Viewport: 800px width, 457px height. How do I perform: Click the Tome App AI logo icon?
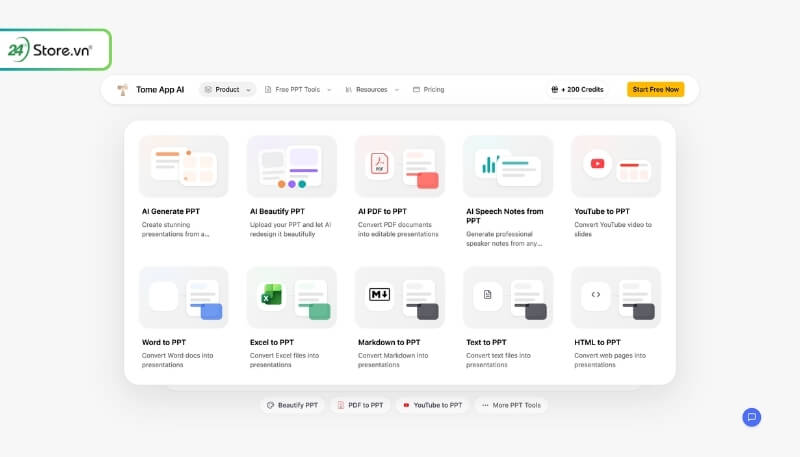click(x=122, y=90)
